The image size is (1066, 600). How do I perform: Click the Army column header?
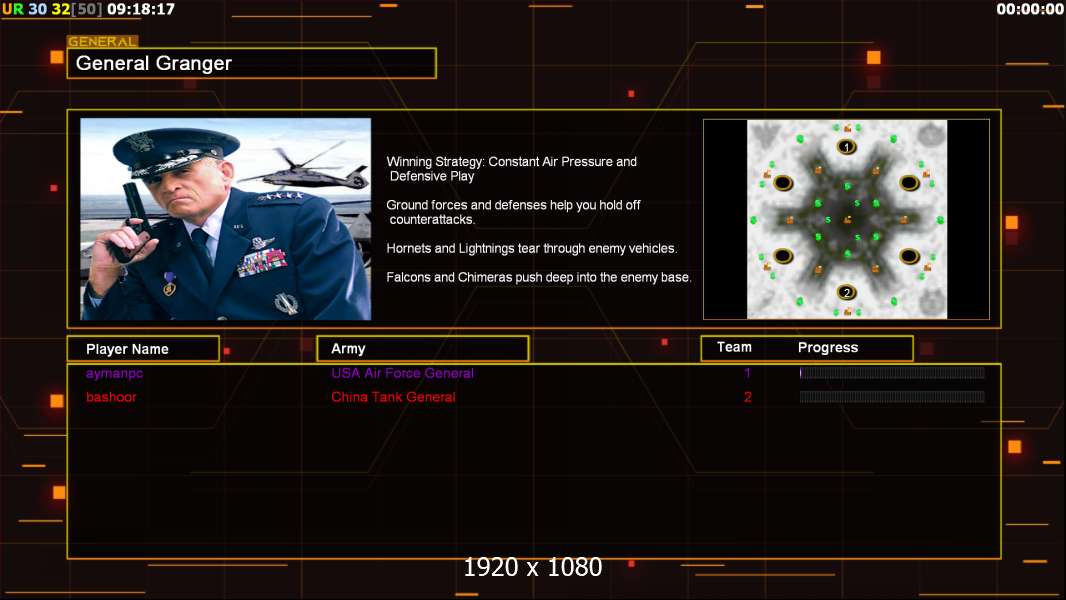pos(423,349)
